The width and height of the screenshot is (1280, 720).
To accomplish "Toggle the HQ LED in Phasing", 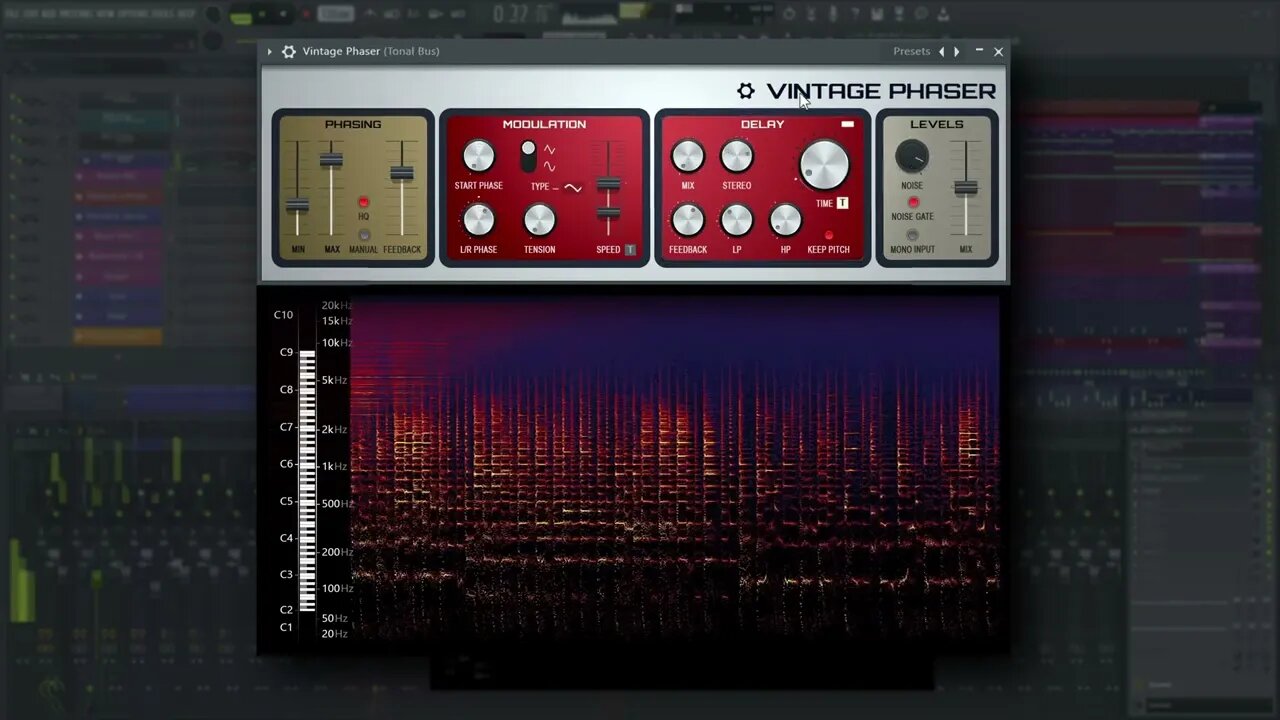I will [364, 202].
